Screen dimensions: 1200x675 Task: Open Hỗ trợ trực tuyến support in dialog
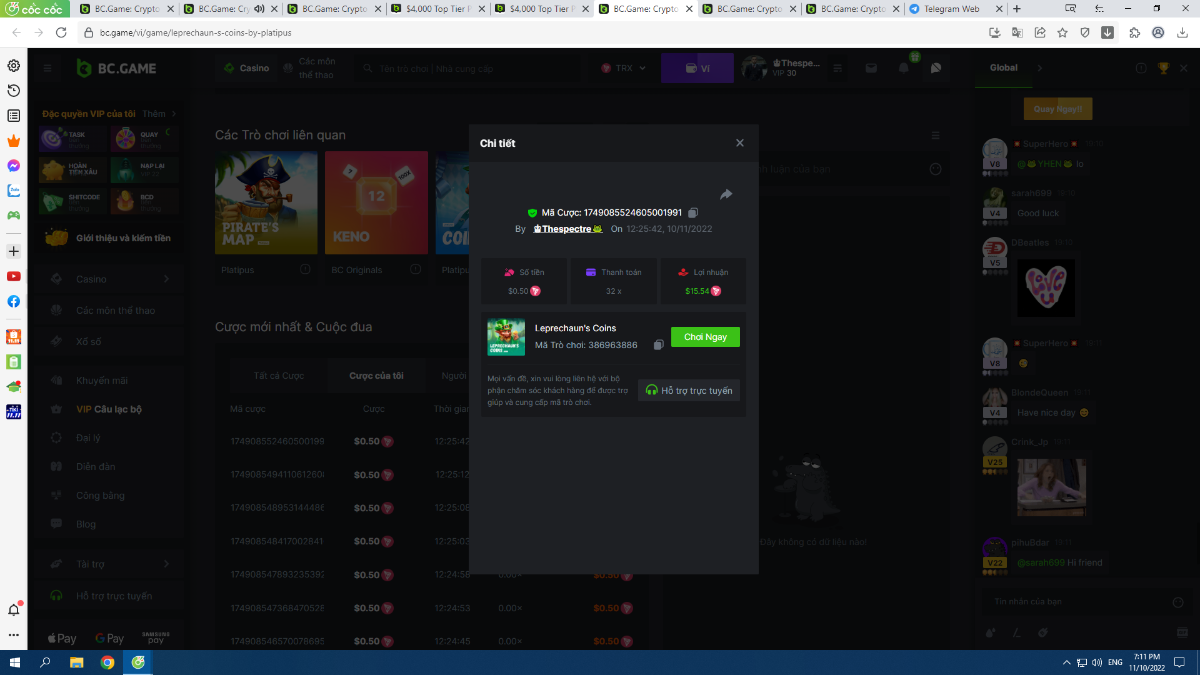pyautogui.click(x=689, y=390)
